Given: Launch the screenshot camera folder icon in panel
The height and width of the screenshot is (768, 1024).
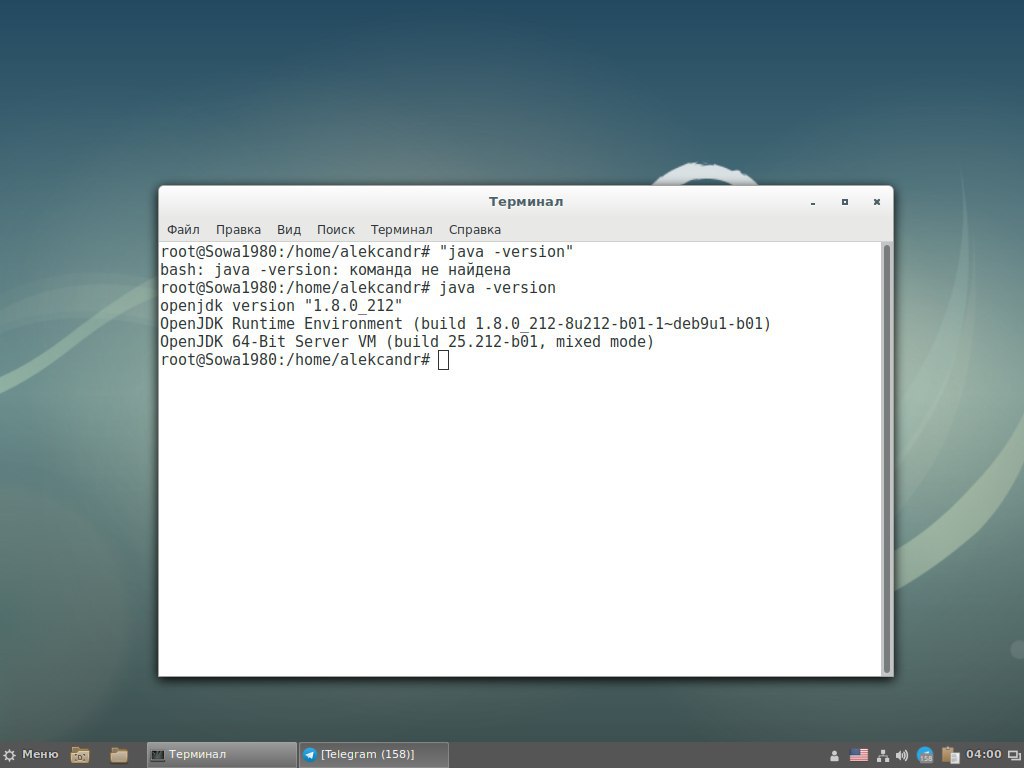Looking at the screenshot, I should [x=80, y=755].
